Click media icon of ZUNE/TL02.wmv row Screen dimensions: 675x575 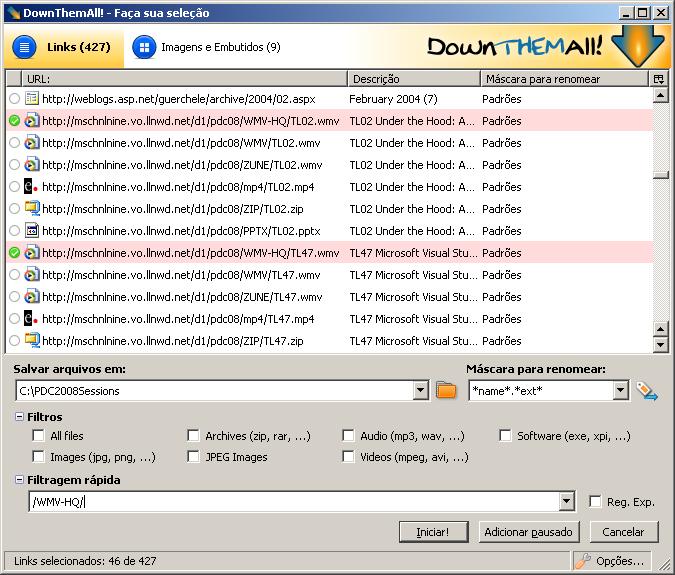tap(31, 164)
